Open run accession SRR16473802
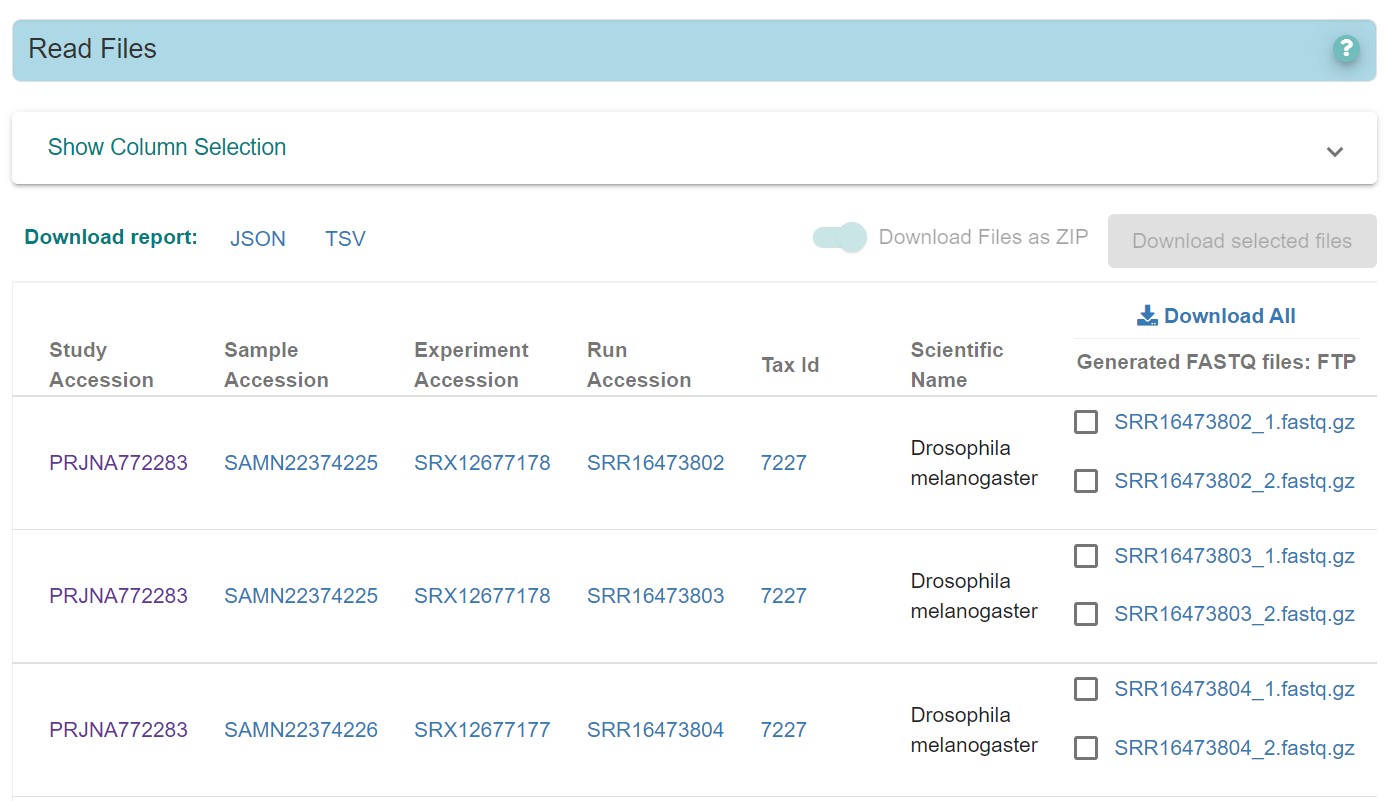Viewport: 1389px width, 801px height. pyautogui.click(x=655, y=463)
